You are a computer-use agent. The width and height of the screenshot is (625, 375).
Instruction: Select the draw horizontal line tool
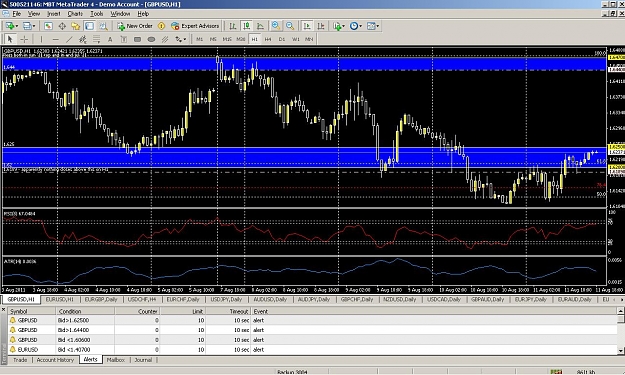[x=55, y=39]
